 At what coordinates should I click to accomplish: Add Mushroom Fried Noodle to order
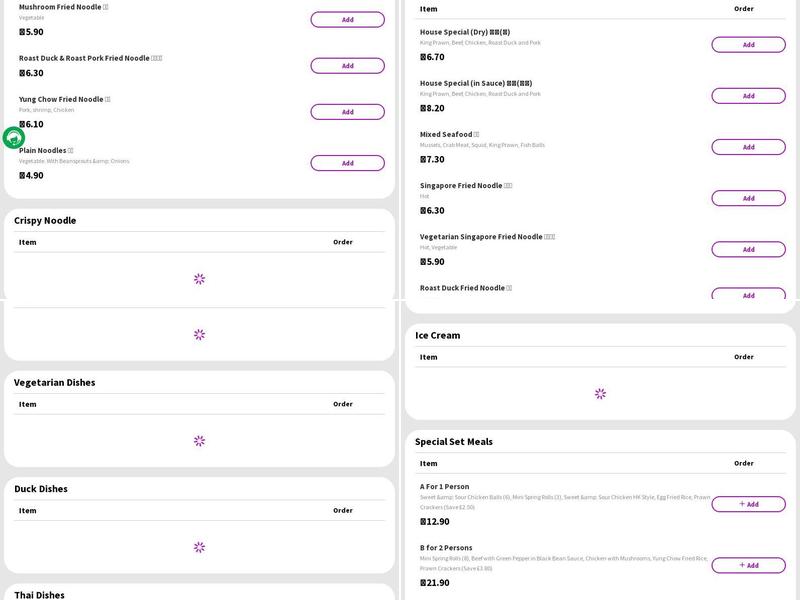pyautogui.click(x=347, y=20)
